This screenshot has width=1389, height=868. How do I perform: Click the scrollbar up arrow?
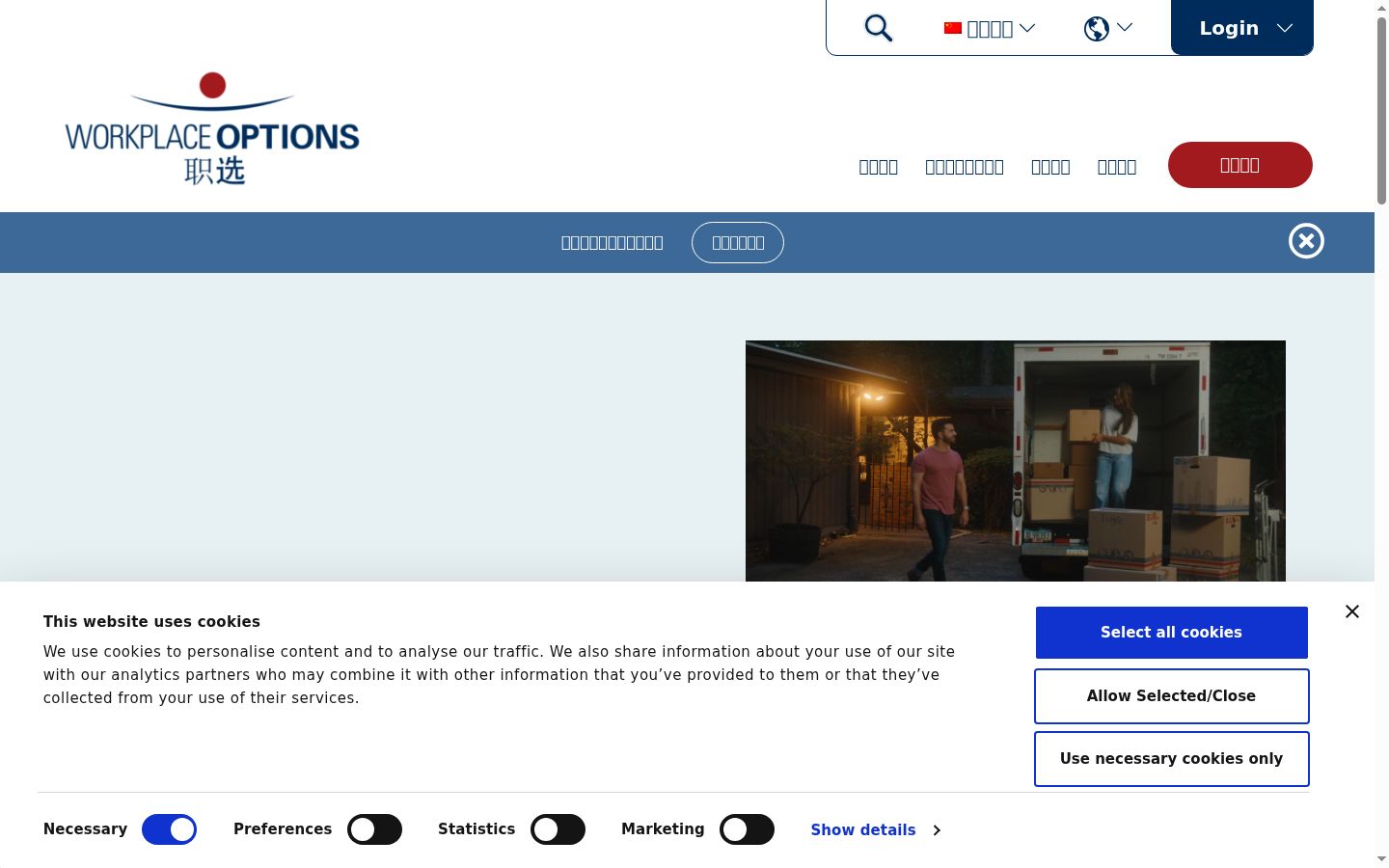tap(1381, 8)
